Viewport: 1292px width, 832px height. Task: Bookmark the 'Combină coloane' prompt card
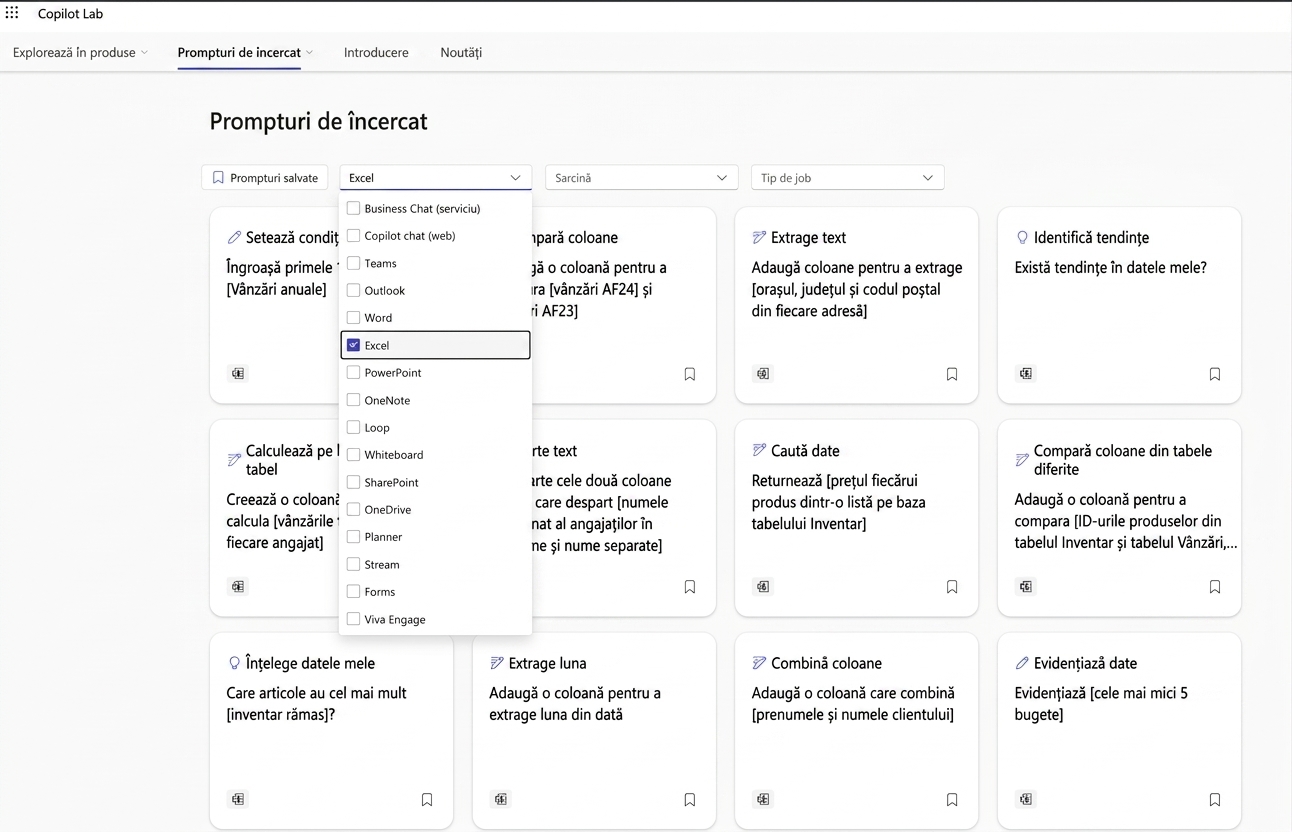pos(952,800)
